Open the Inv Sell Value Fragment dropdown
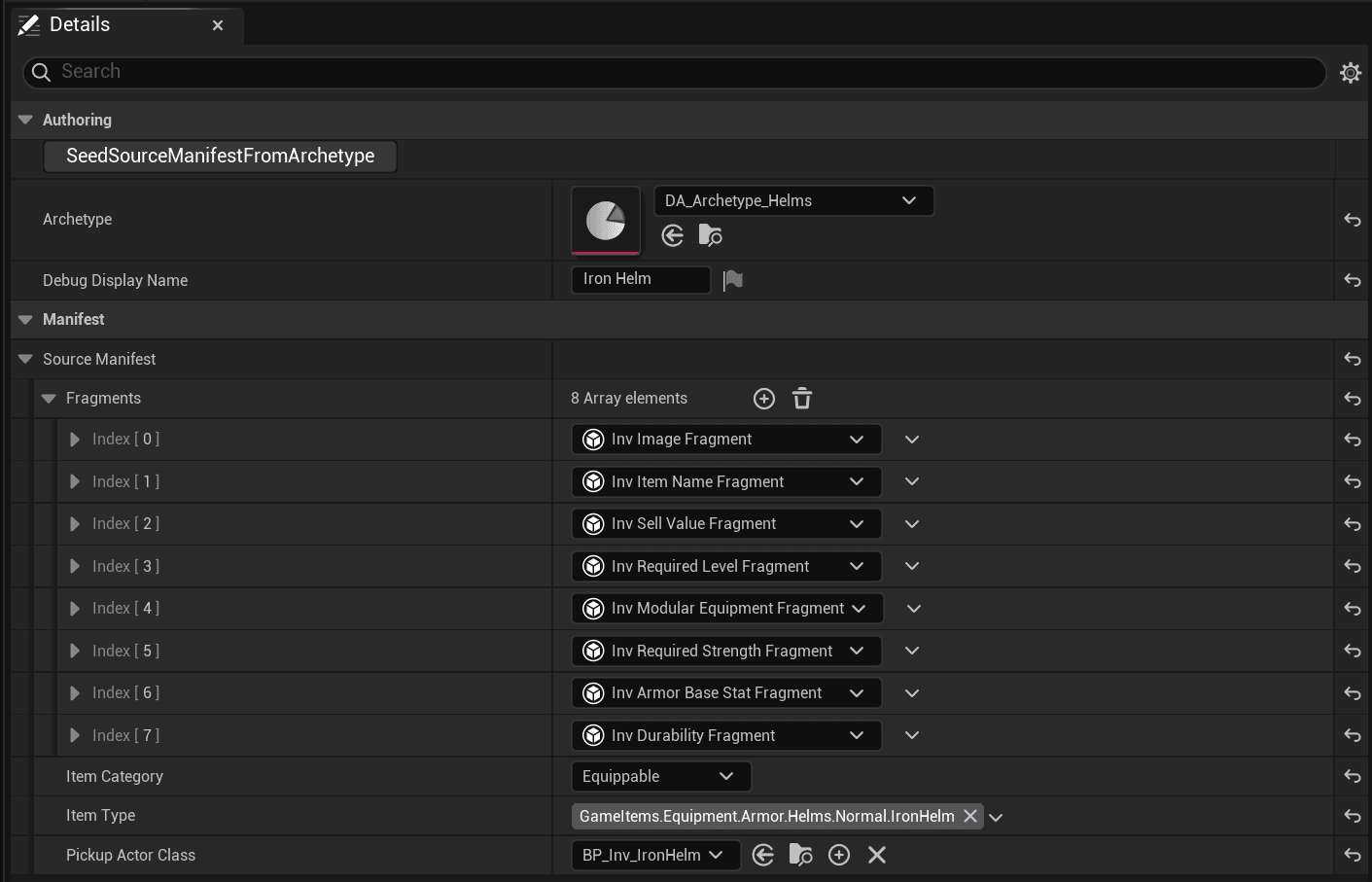The height and width of the screenshot is (882, 1372). tap(726, 523)
